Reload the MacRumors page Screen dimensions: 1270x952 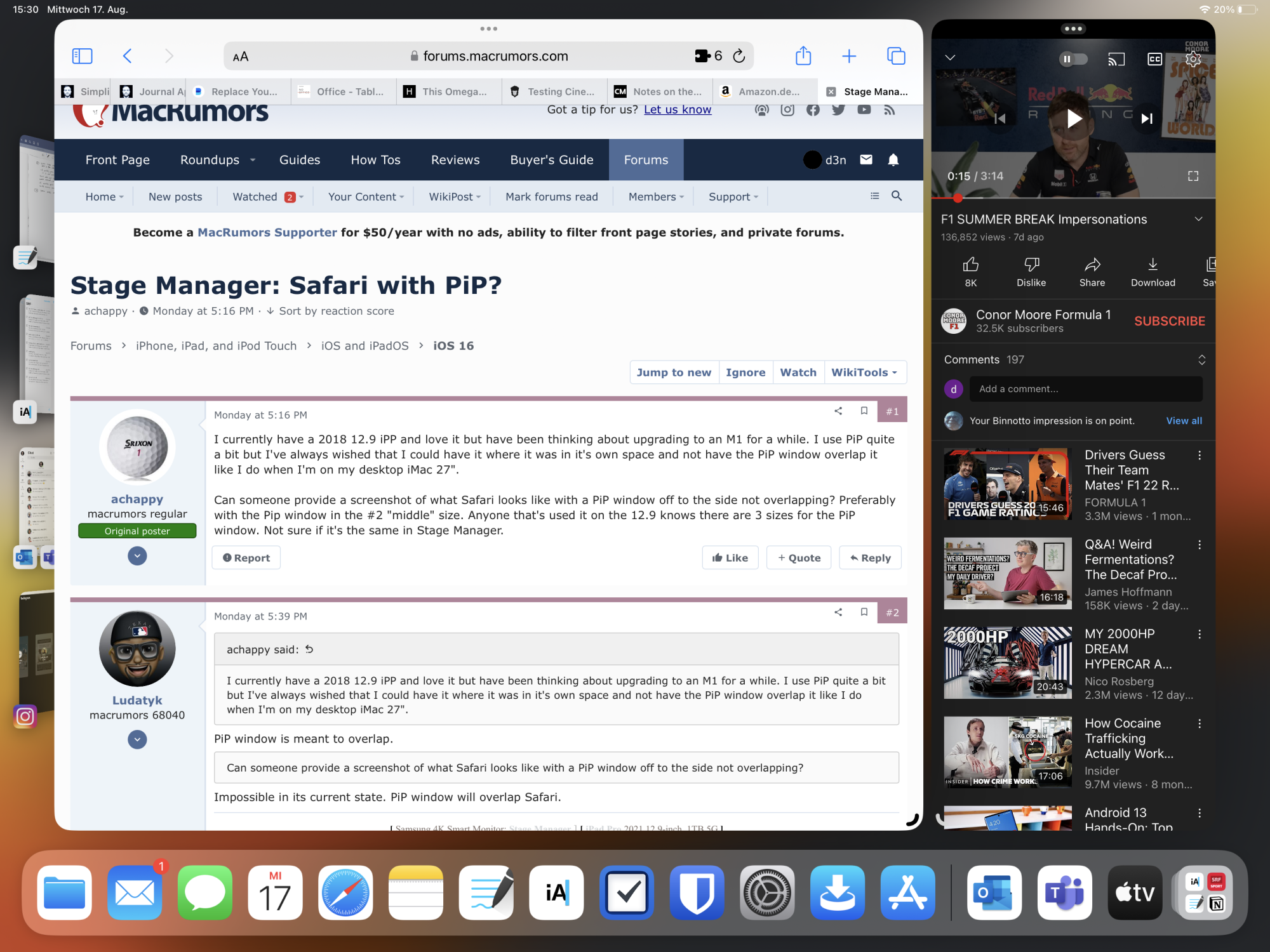click(x=739, y=56)
